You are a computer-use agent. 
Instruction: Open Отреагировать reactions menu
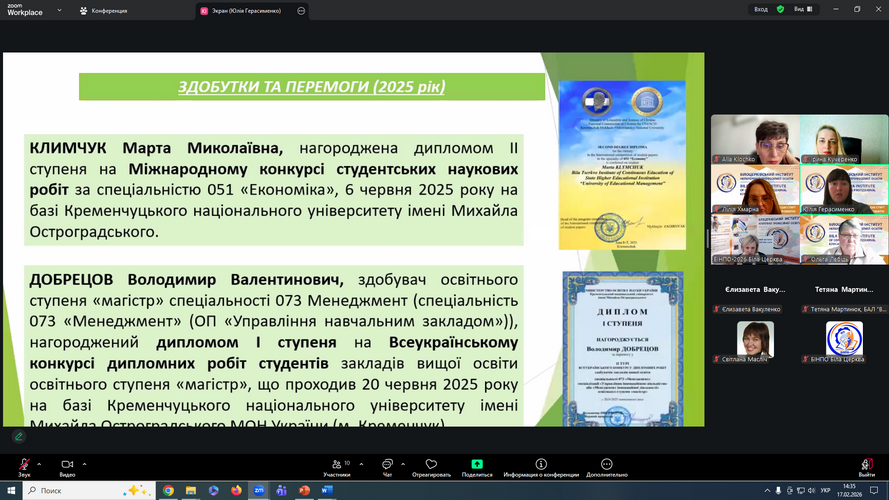click(x=431, y=467)
